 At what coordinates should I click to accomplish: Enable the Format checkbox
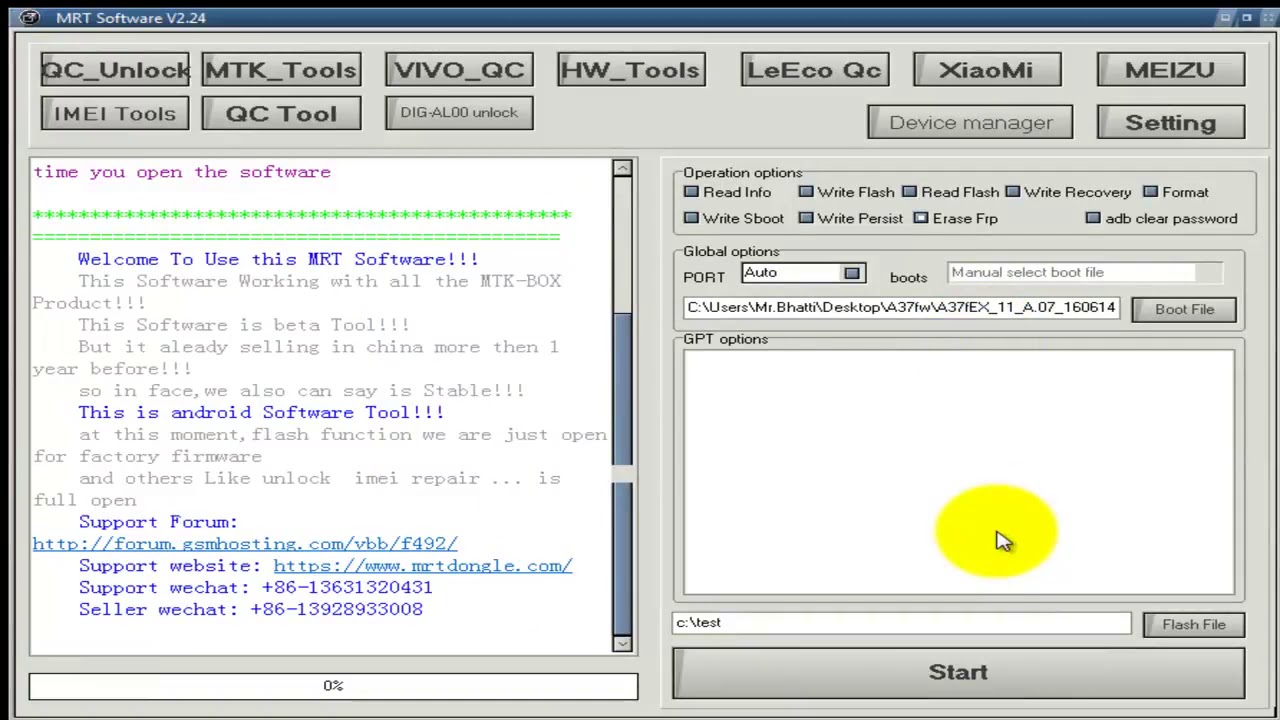click(1150, 192)
